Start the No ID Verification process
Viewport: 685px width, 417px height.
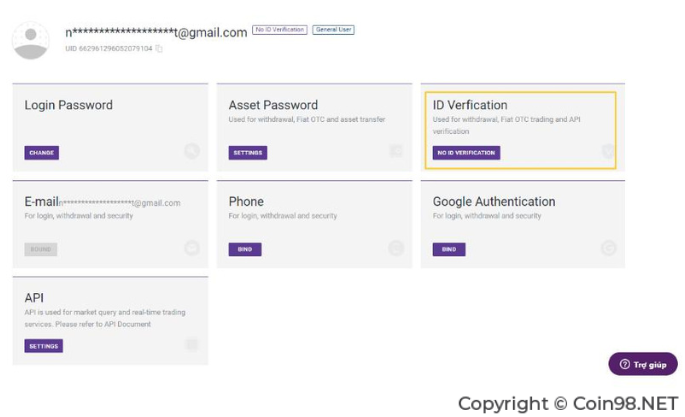pos(466,153)
